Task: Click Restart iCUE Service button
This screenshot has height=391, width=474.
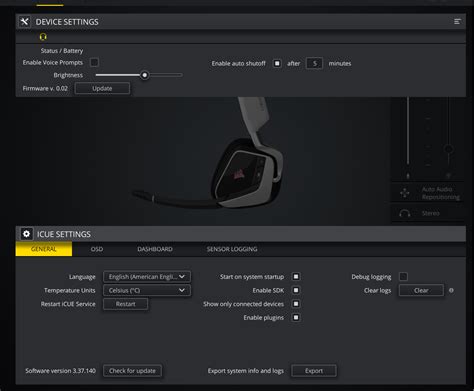Action: [126, 304]
